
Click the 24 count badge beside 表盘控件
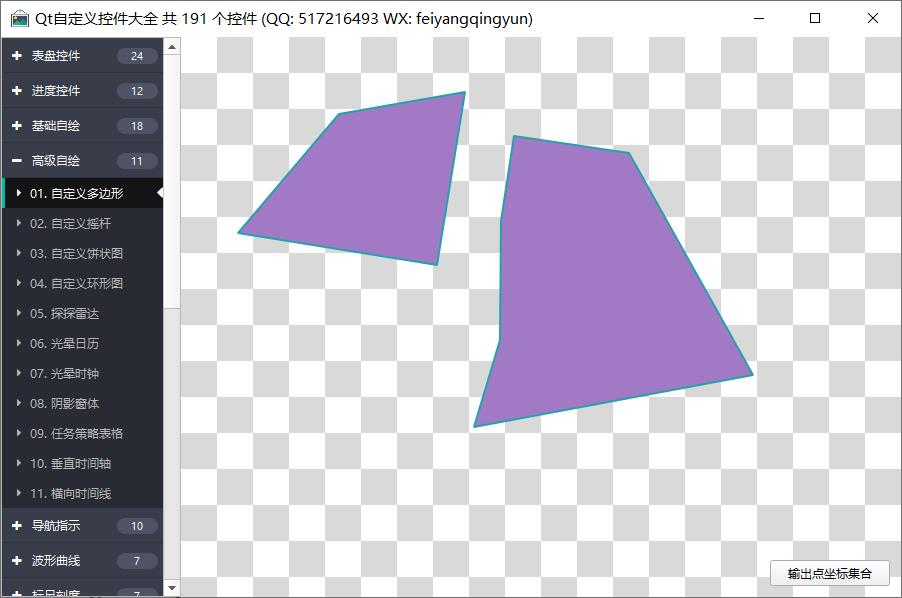(x=137, y=56)
